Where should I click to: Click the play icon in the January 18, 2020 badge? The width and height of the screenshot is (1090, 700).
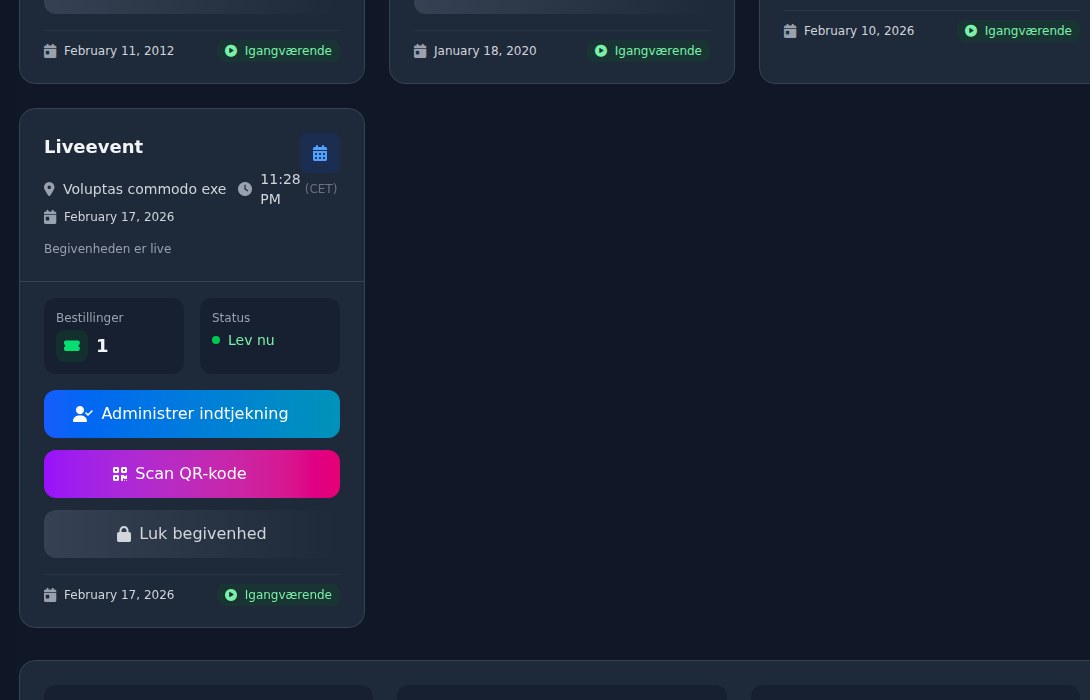pyautogui.click(x=601, y=51)
